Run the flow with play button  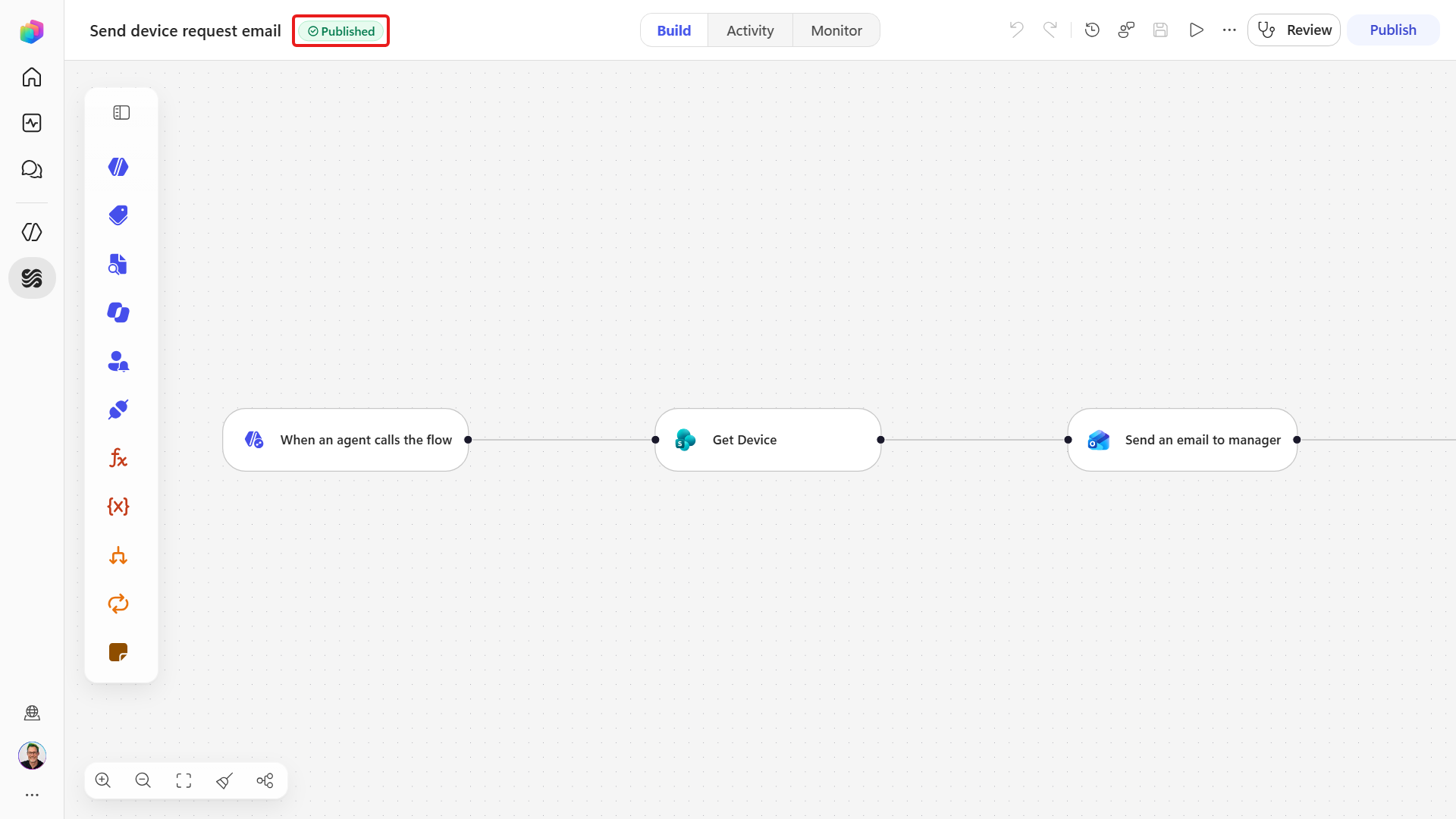click(1197, 30)
